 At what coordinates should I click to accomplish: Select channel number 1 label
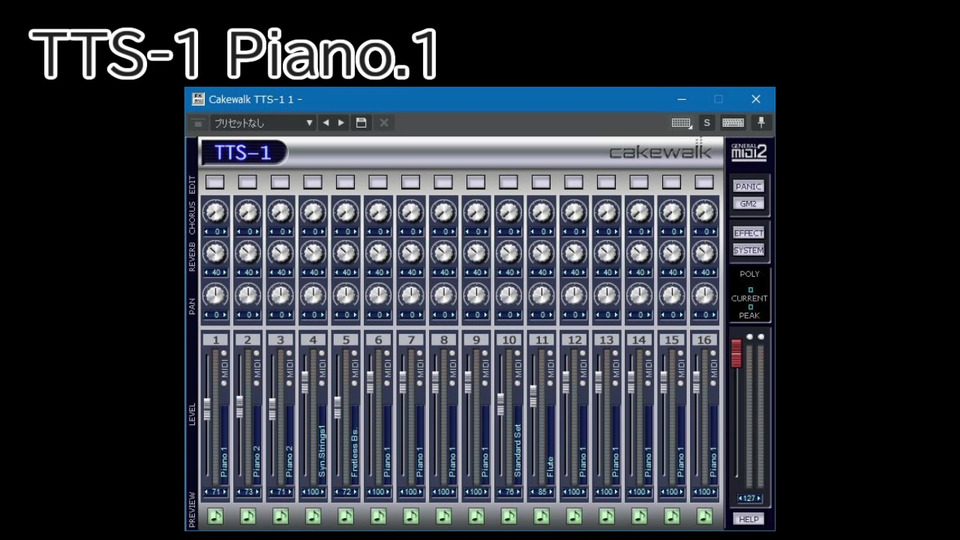coord(216,340)
